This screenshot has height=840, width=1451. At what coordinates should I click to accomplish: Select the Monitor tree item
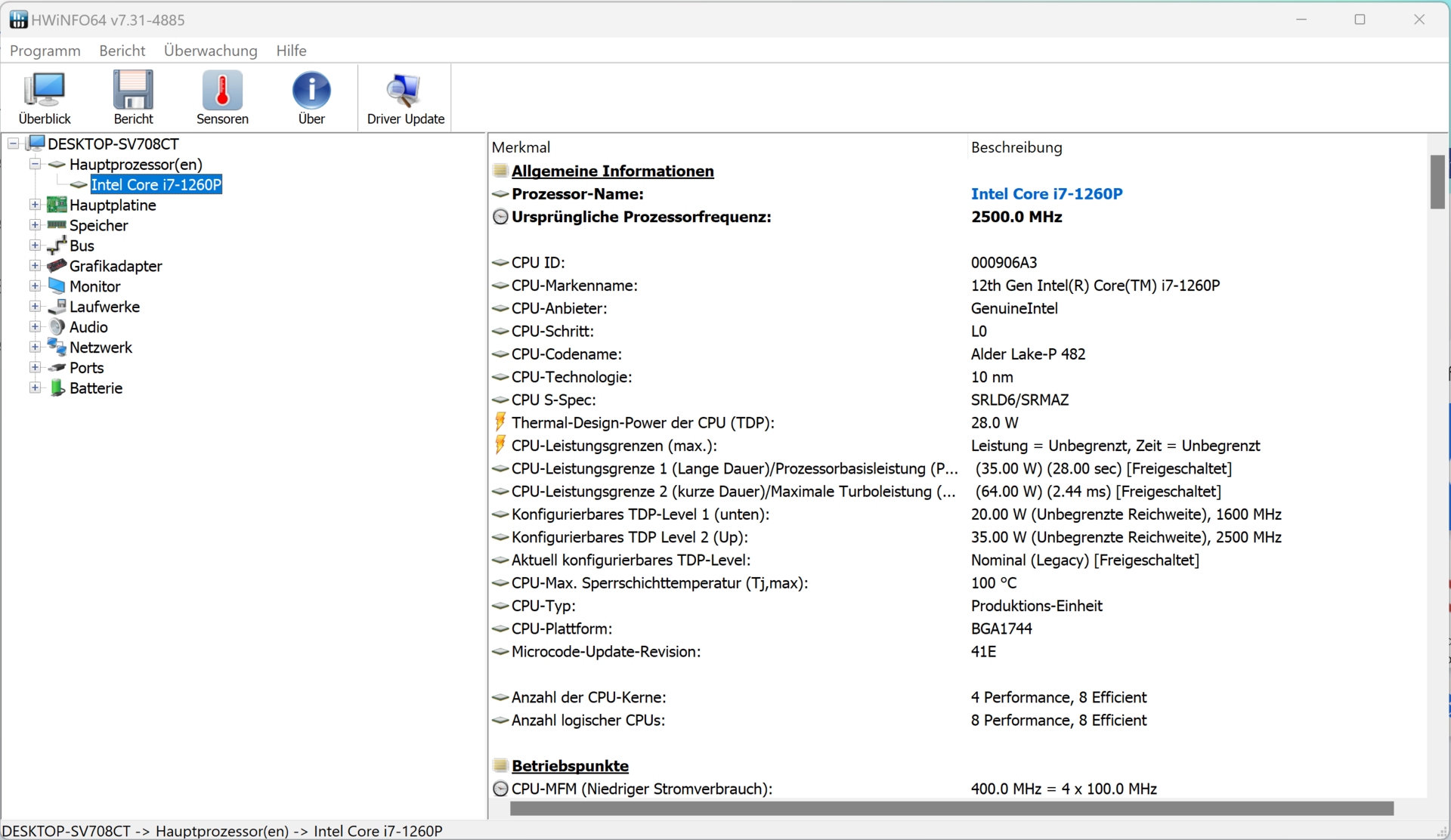pyautogui.click(x=94, y=286)
